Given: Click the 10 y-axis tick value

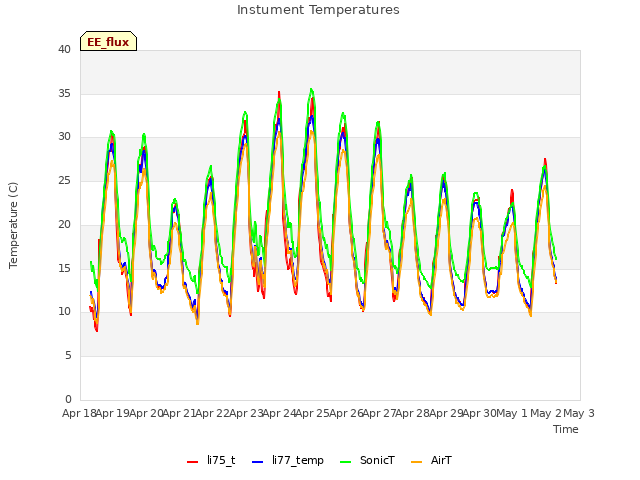Looking at the screenshot, I should 64,312.
